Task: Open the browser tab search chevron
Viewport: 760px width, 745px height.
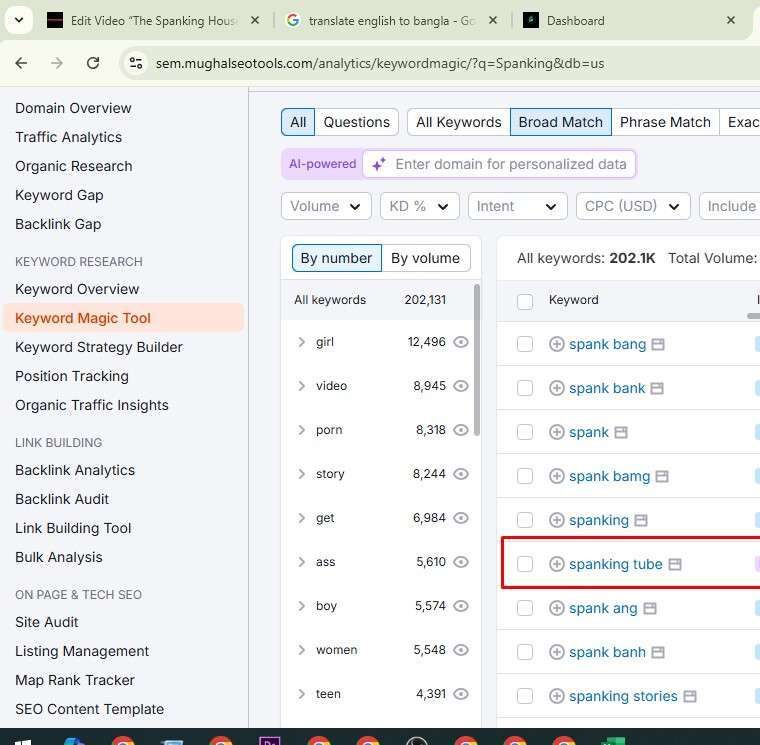Action: [x=18, y=20]
